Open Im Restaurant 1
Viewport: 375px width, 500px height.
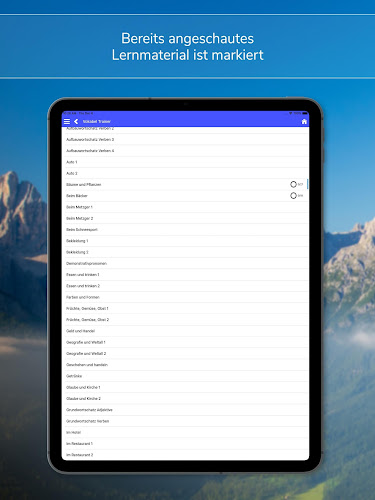(185, 444)
